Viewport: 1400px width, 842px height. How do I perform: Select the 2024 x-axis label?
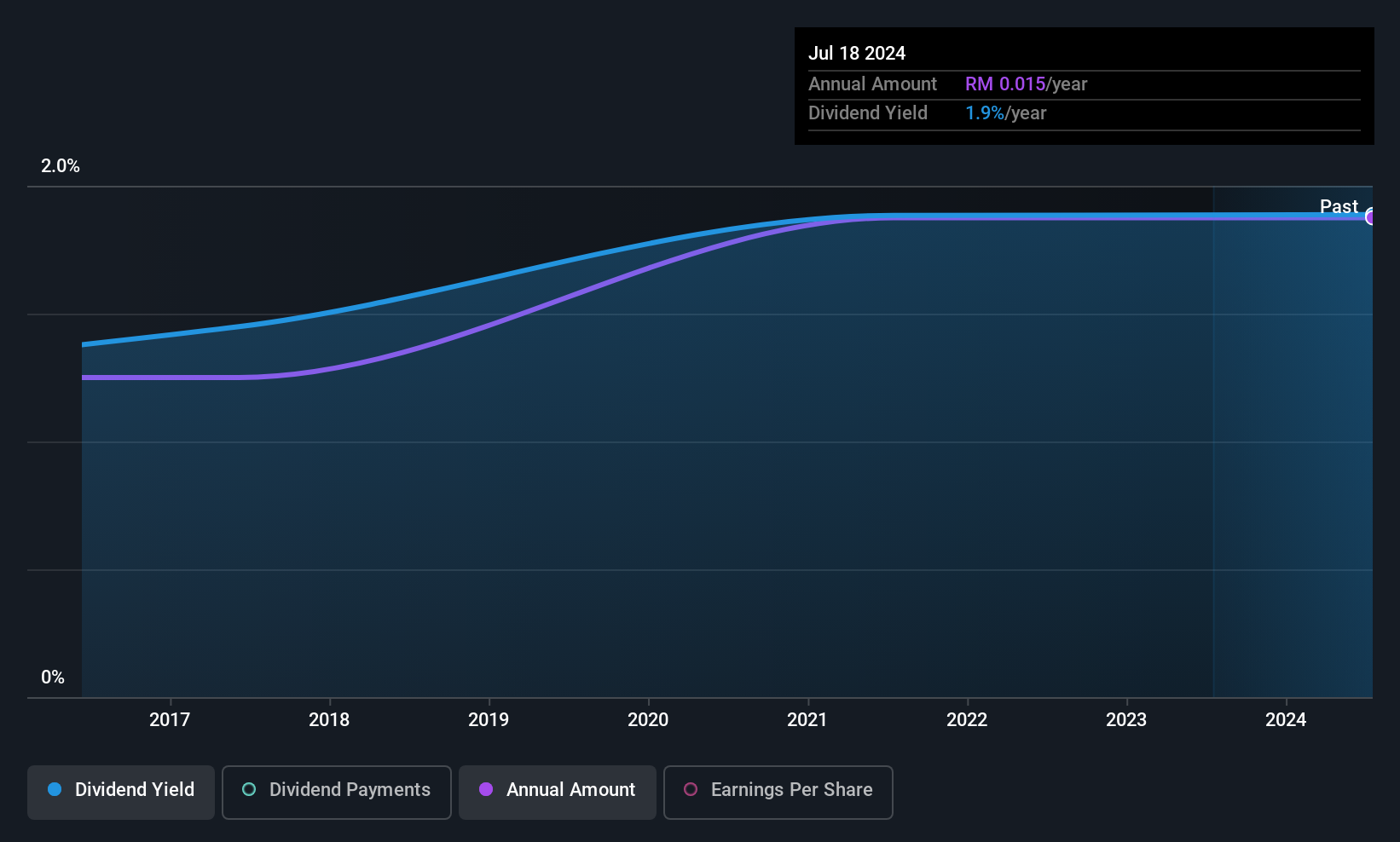click(1286, 719)
